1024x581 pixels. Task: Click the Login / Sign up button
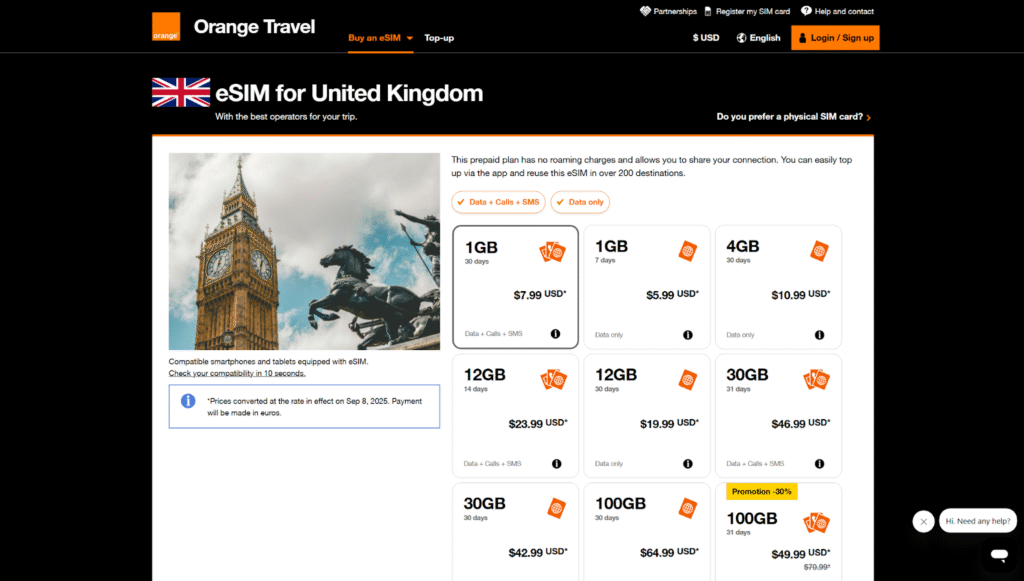pos(835,38)
